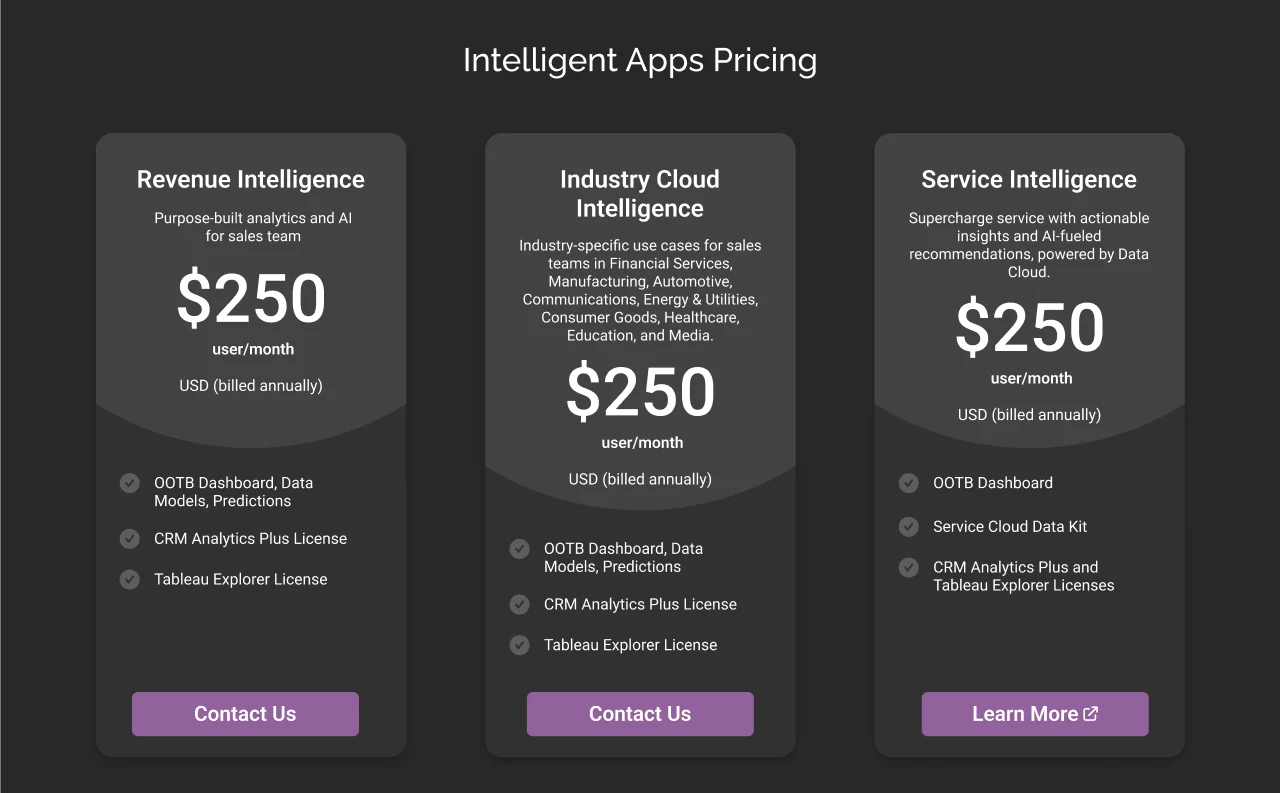This screenshot has height=793, width=1281.
Task: Click the $250 price on Revenue Intelligence
Action: (x=251, y=298)
